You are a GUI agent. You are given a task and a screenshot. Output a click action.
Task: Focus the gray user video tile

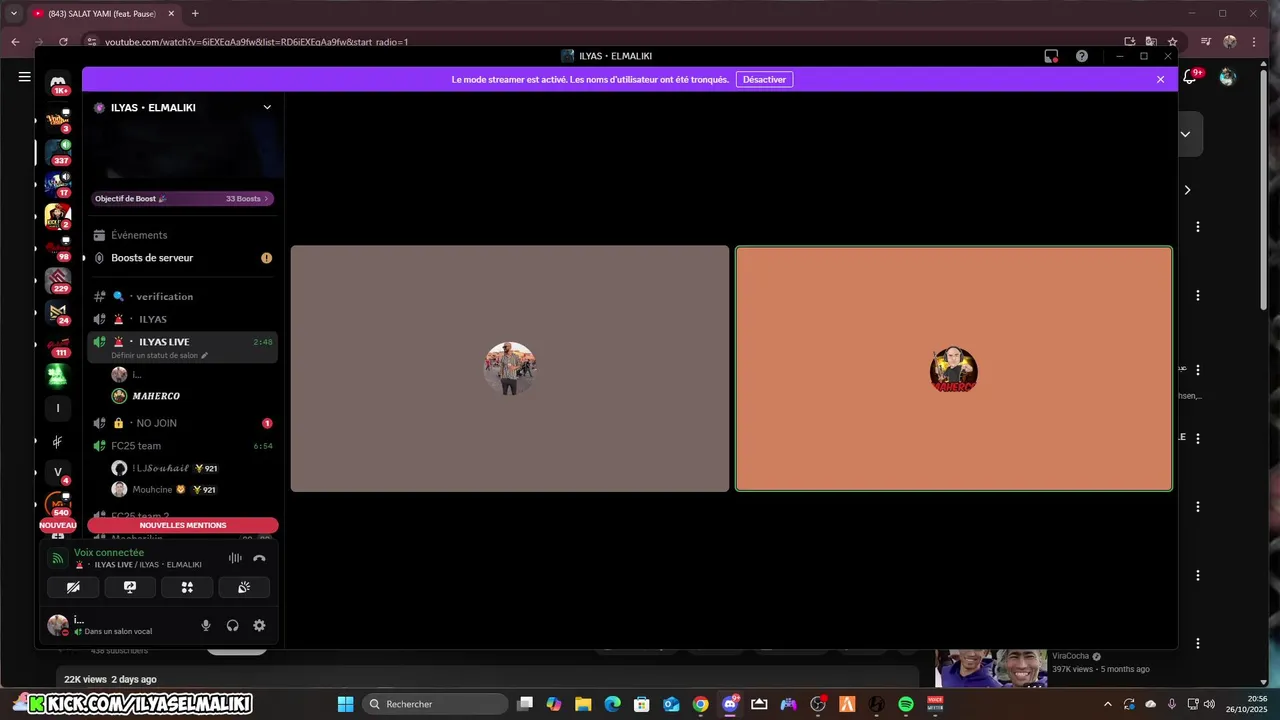(510, 369)
